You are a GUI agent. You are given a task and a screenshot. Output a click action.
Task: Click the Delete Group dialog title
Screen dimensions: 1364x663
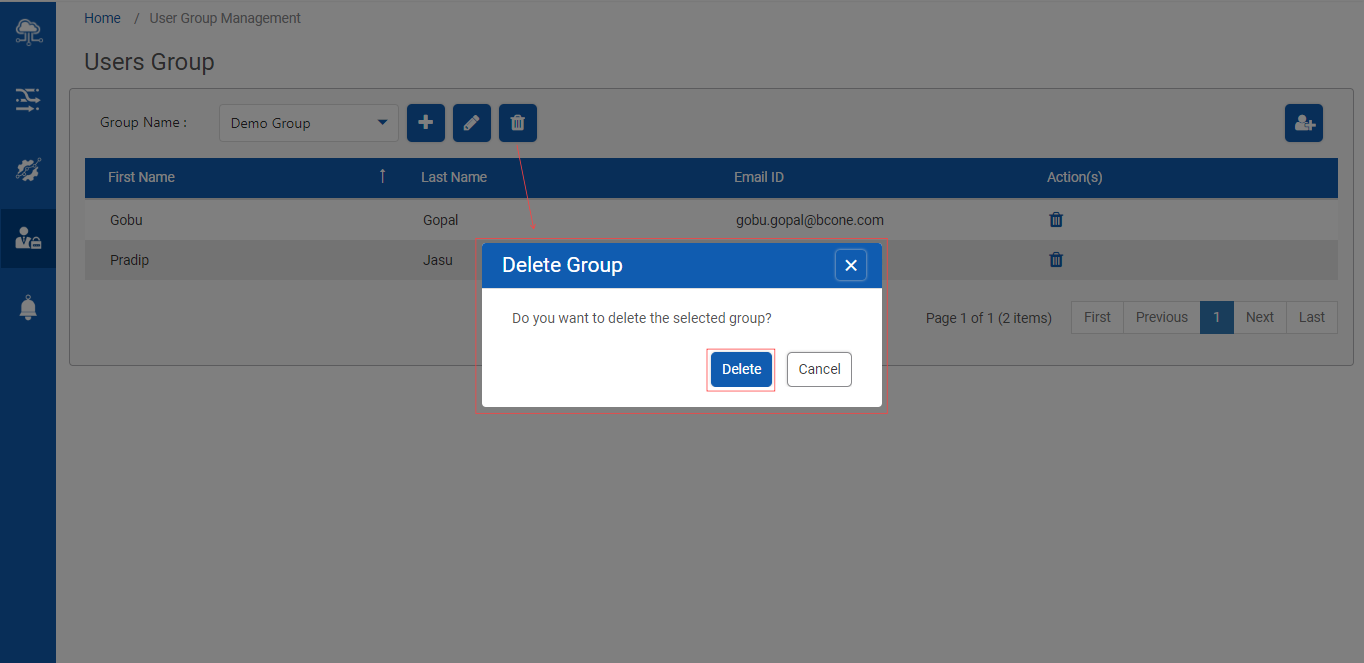(562, 265)
